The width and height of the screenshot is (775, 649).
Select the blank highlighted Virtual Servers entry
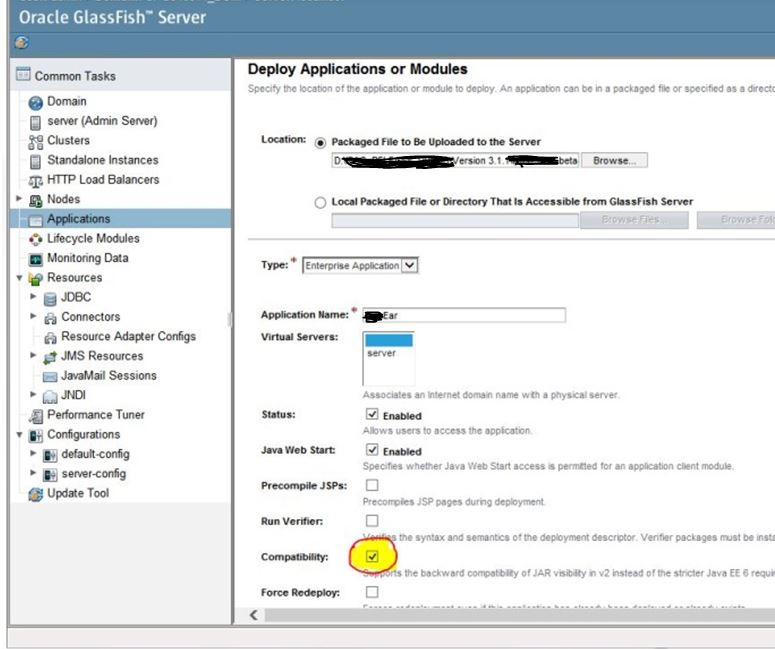388,340
